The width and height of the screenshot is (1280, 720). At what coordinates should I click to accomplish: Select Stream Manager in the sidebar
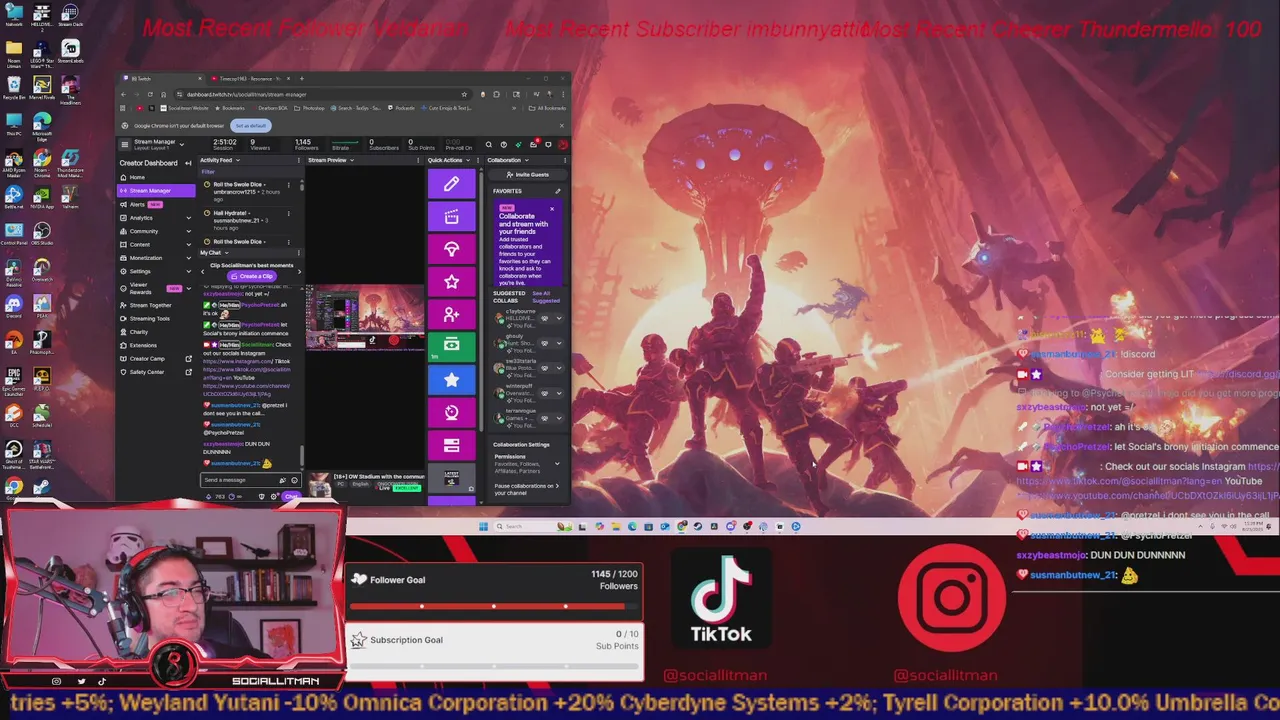tap(156, 190)
